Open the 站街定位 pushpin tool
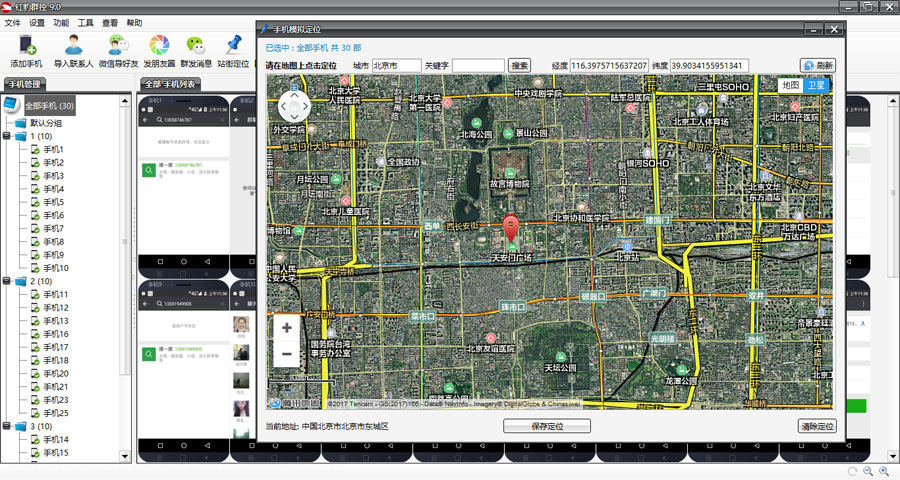The image size is (900, 480). click(x=233, y=51)
